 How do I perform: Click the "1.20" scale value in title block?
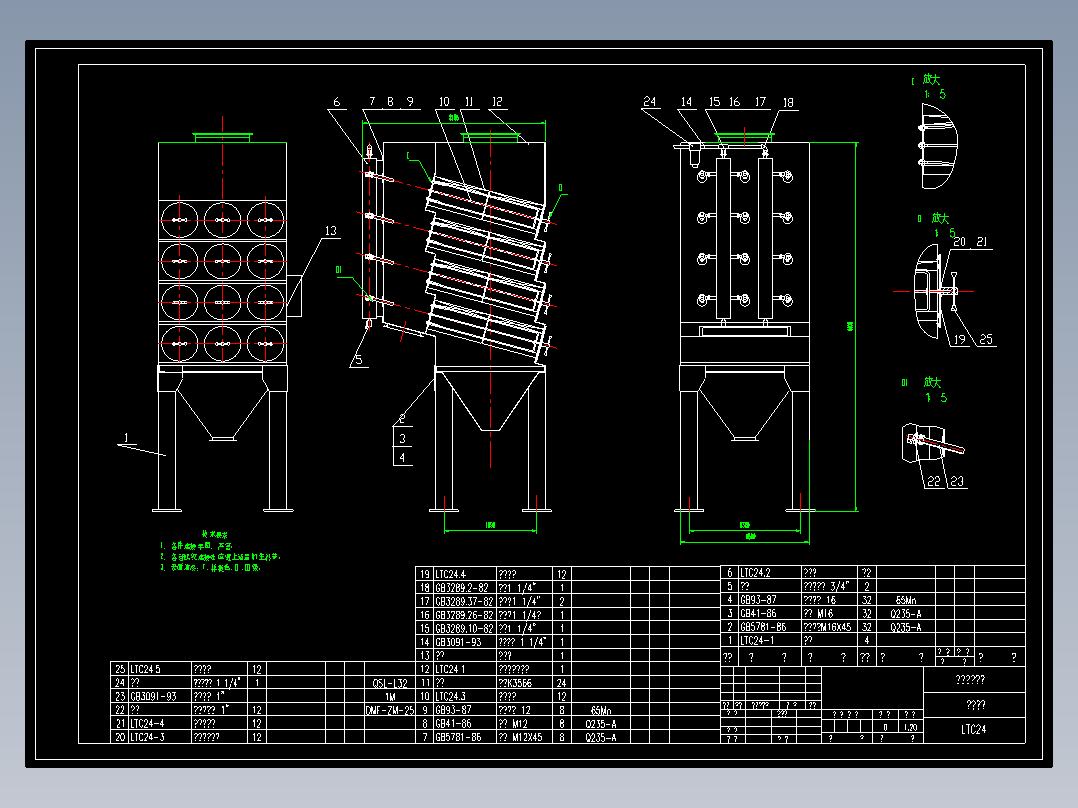tap(910, 727)
